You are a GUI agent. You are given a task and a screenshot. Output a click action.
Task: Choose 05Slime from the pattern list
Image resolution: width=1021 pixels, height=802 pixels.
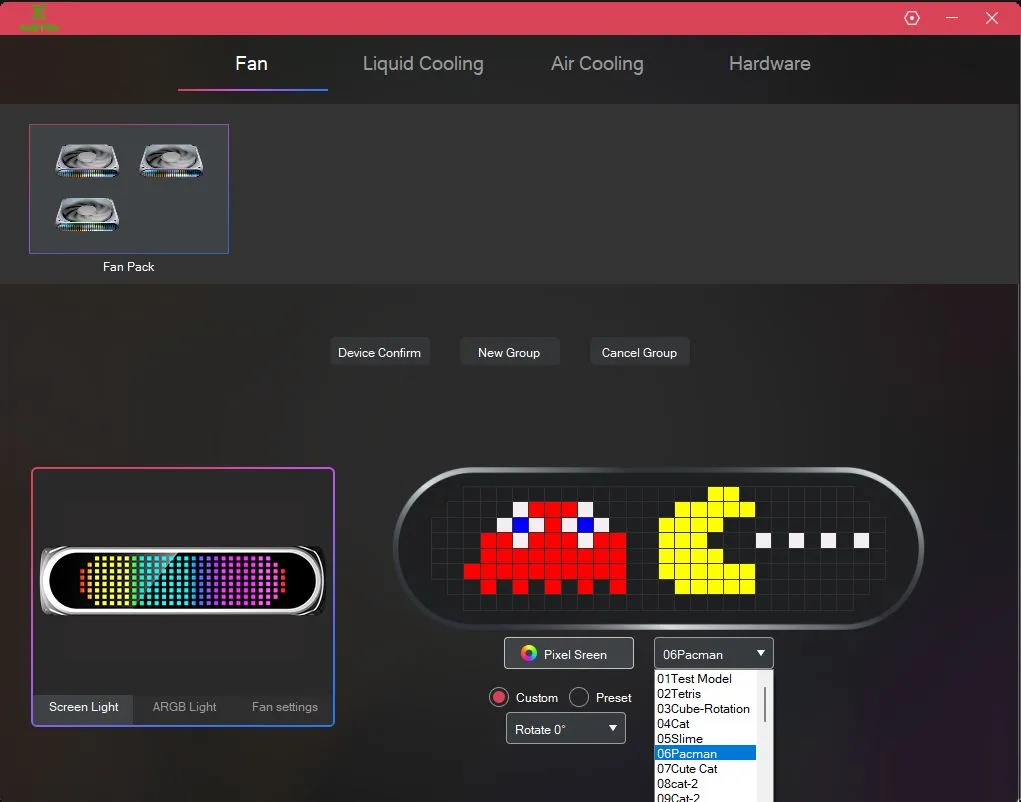point(705,739)
